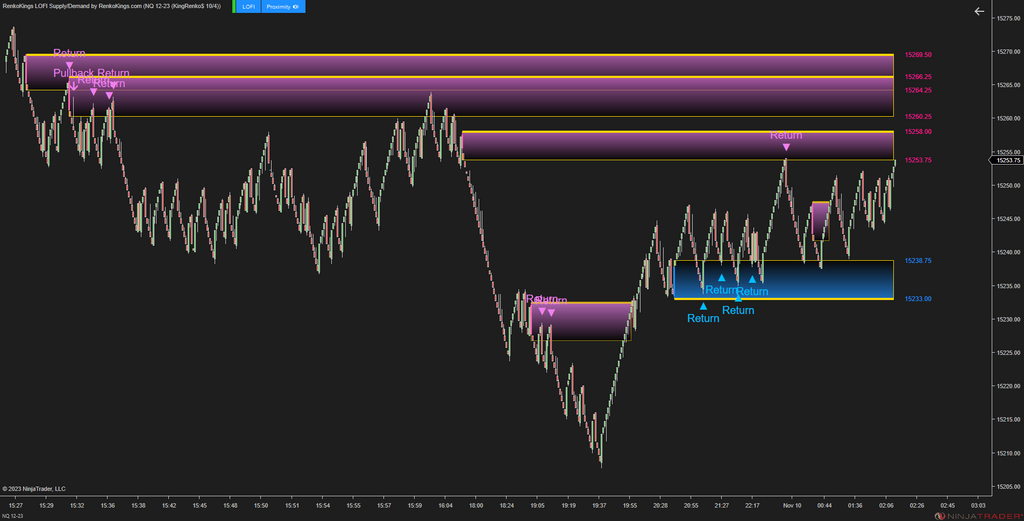Click the lowest blue Return label under demand zone
The image size is (1024, 521).
pos(703,319)
